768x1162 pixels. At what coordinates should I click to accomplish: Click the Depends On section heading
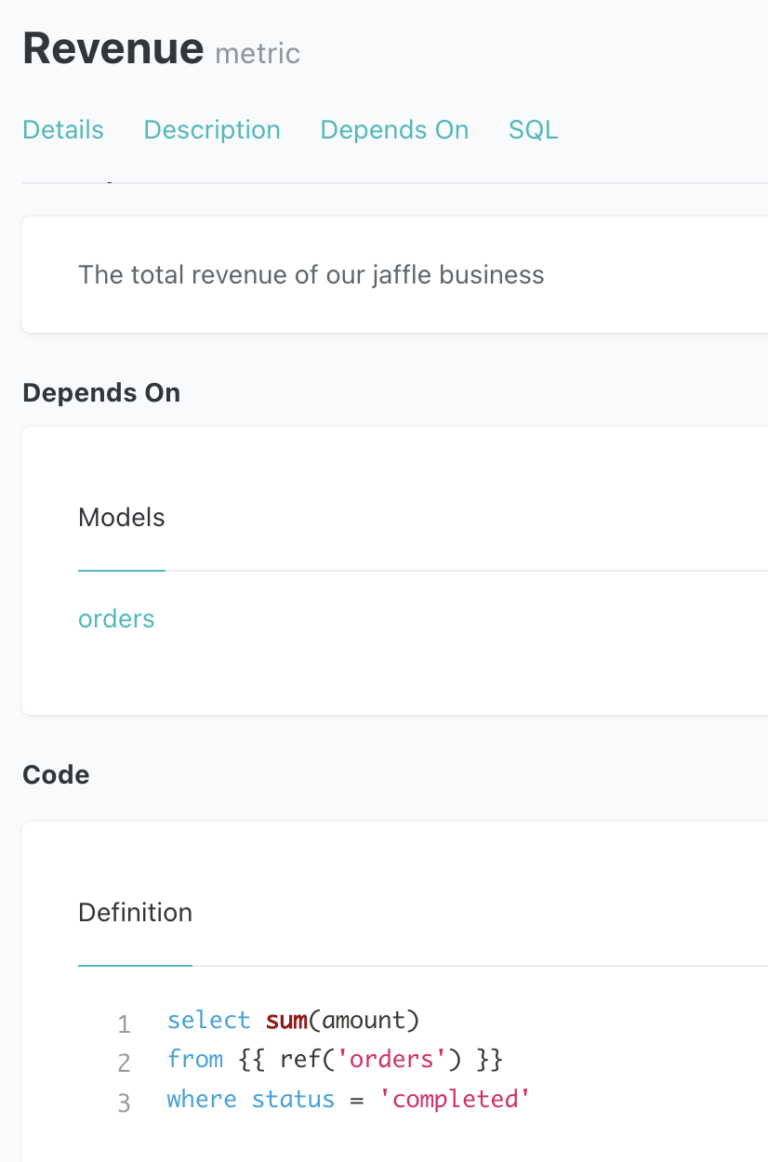pos(101,392)
